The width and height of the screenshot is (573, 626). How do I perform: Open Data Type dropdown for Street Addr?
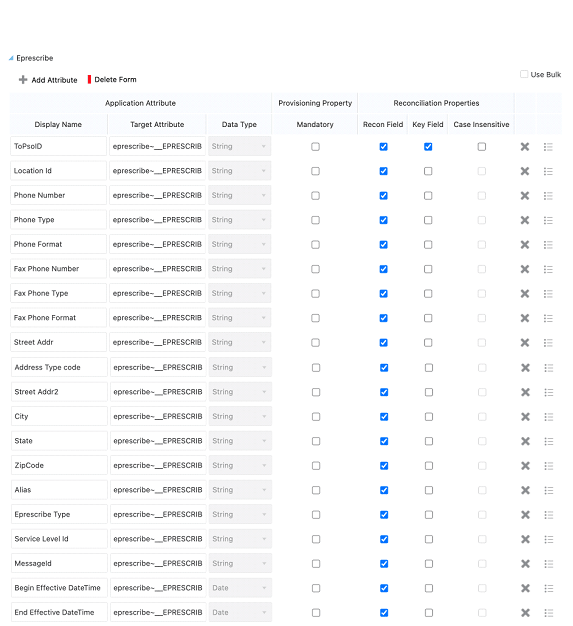240,342
